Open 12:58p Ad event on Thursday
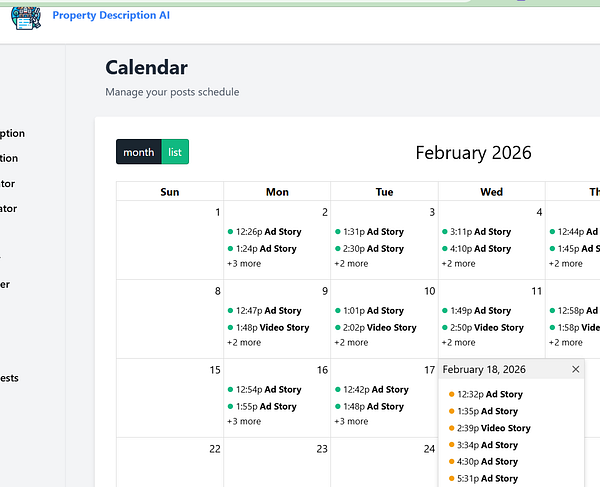Screen dimensions: 600x487 tap(574, 311)
